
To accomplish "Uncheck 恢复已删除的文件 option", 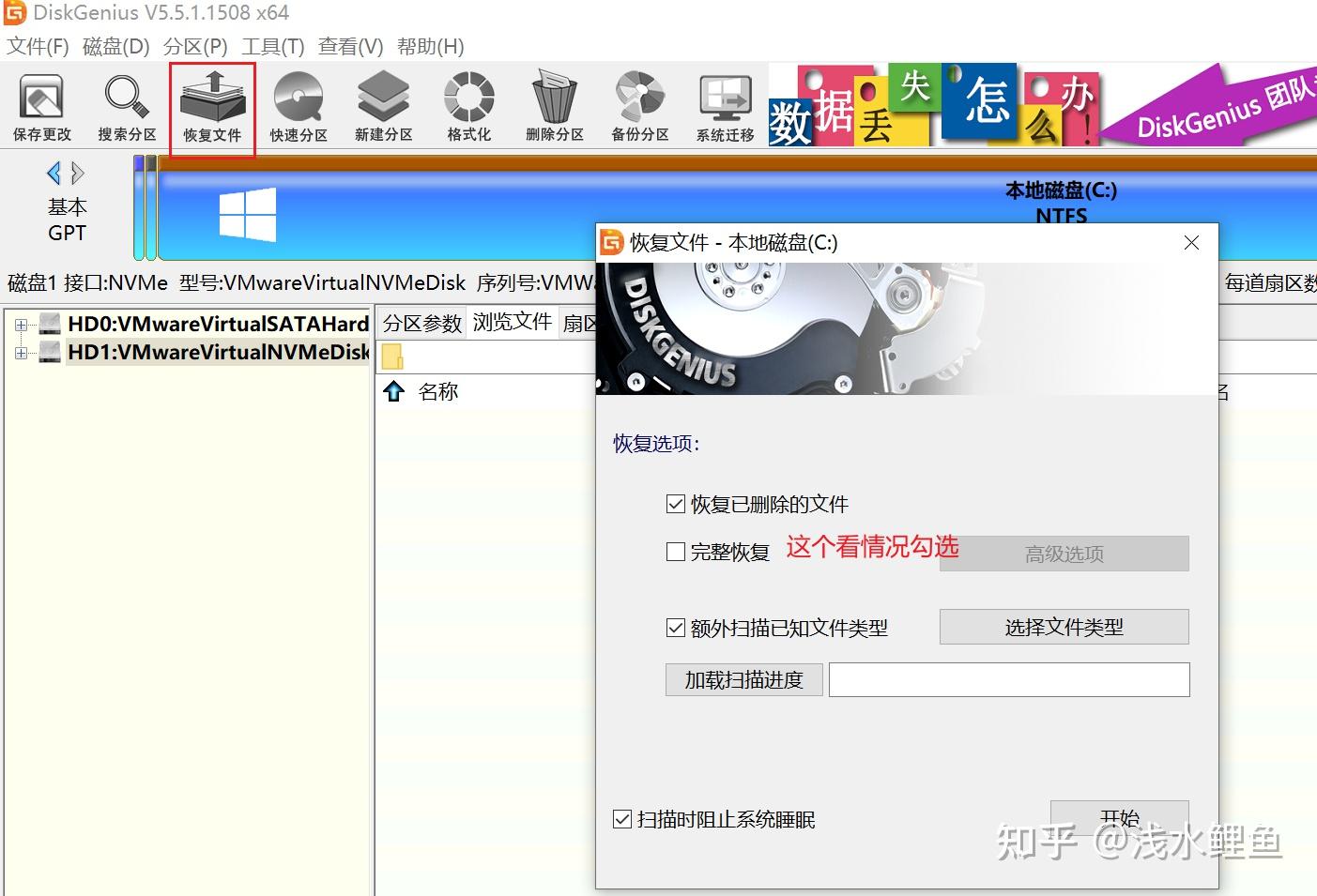I will click(x=675, y=504).
